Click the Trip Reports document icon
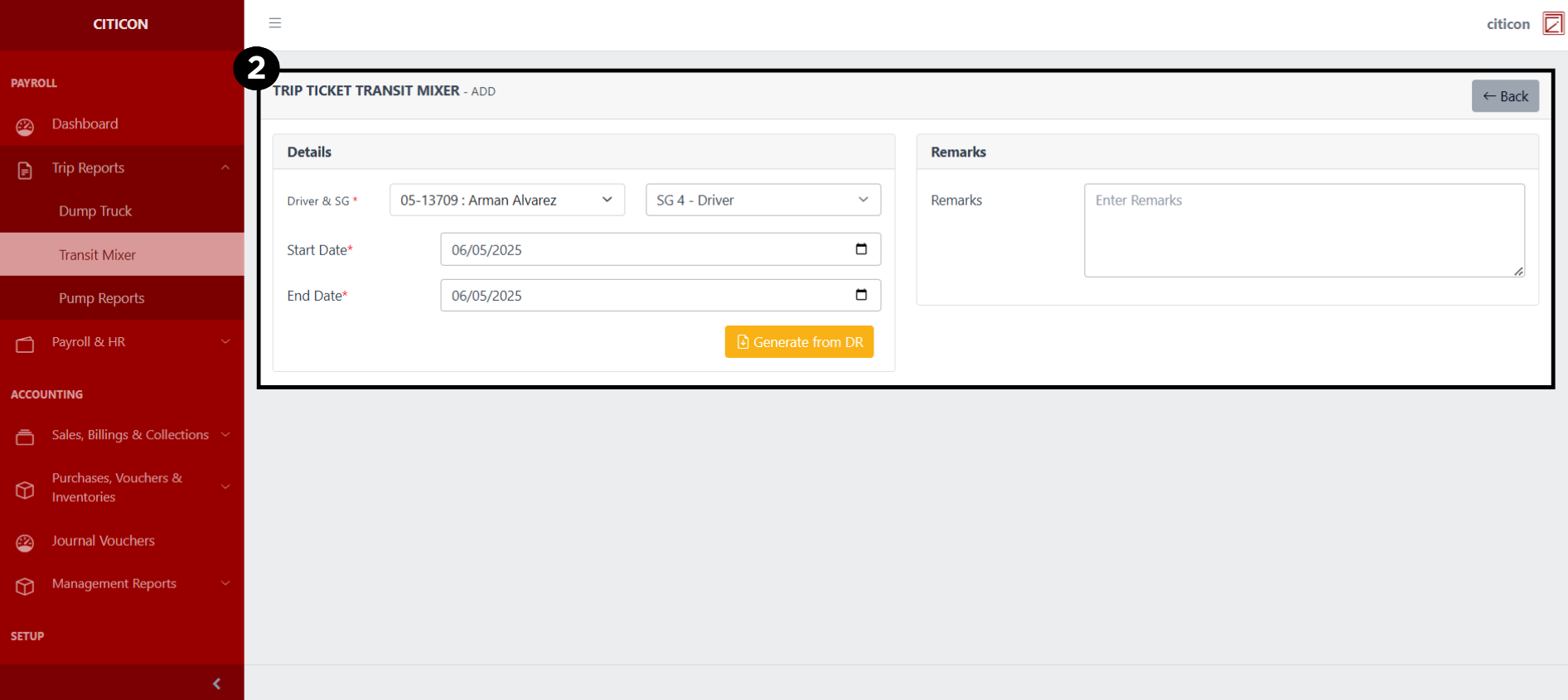This screenshot has height=700, width=1568. coord(25,170)
